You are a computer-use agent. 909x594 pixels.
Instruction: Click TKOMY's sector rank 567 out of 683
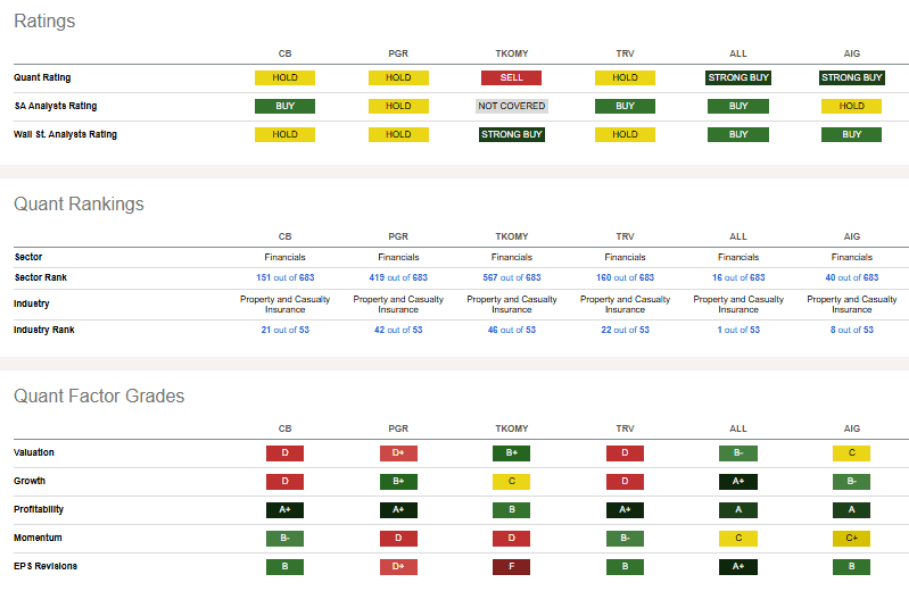click(511, 277)
